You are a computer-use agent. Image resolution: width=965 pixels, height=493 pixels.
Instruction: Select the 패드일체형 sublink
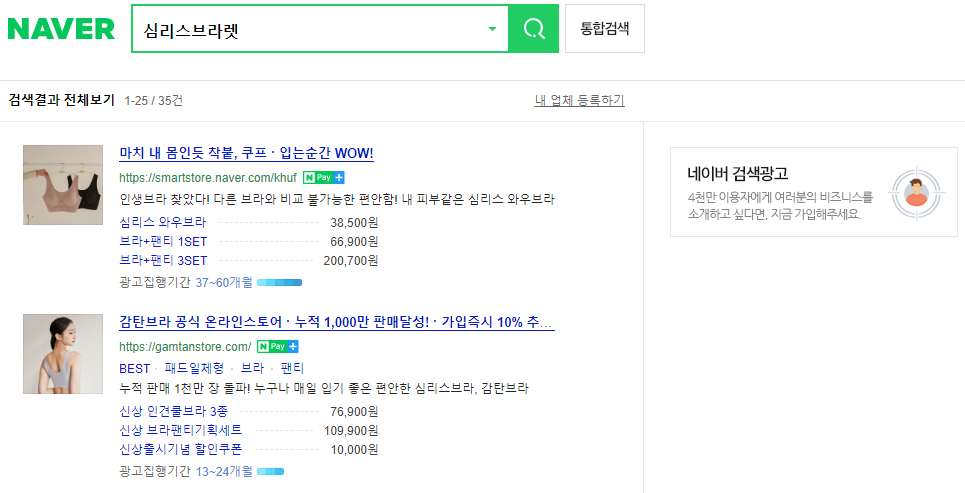[194, 369]
